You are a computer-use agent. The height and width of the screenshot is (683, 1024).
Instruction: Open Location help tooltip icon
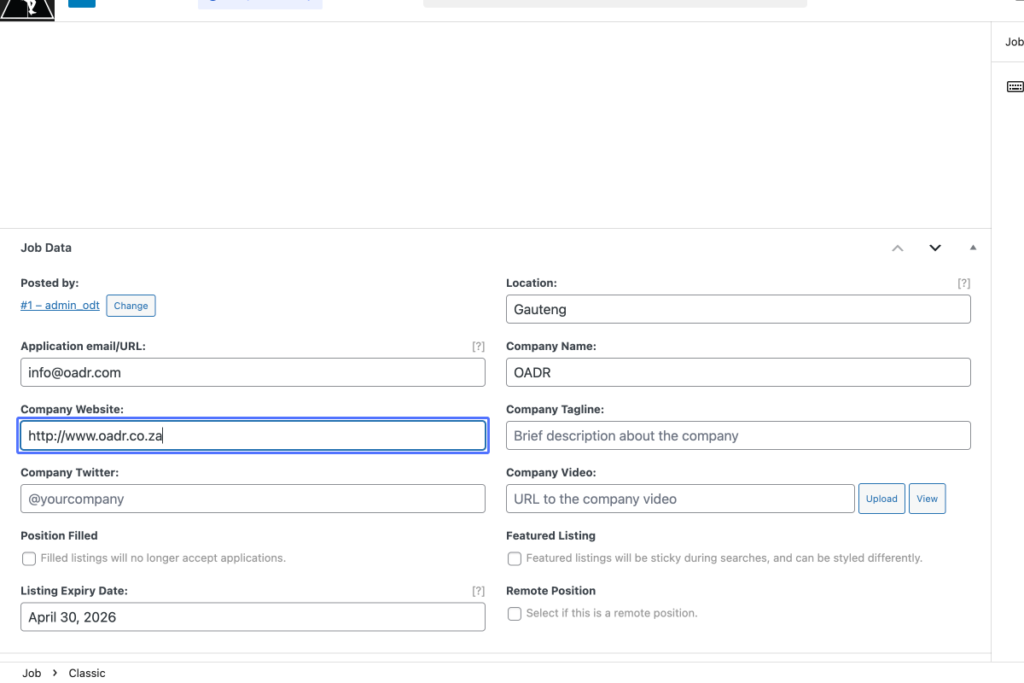coord(964,283)
